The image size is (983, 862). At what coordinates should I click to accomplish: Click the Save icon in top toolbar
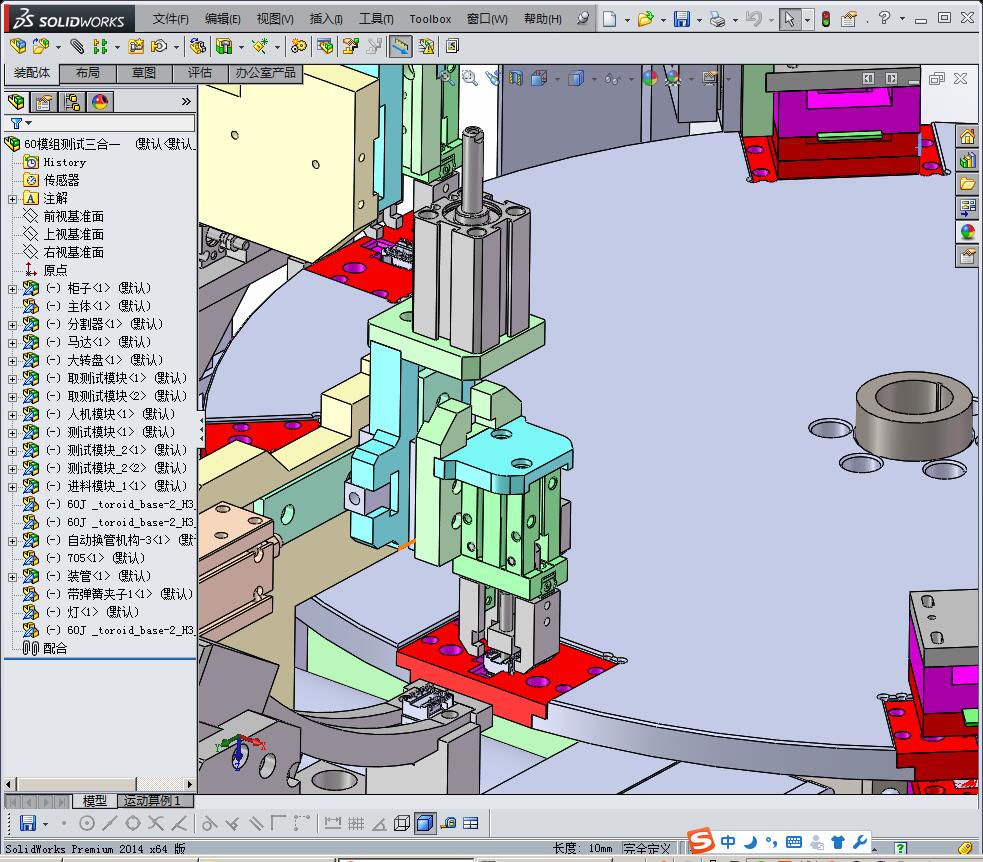(x=681, y=19)
